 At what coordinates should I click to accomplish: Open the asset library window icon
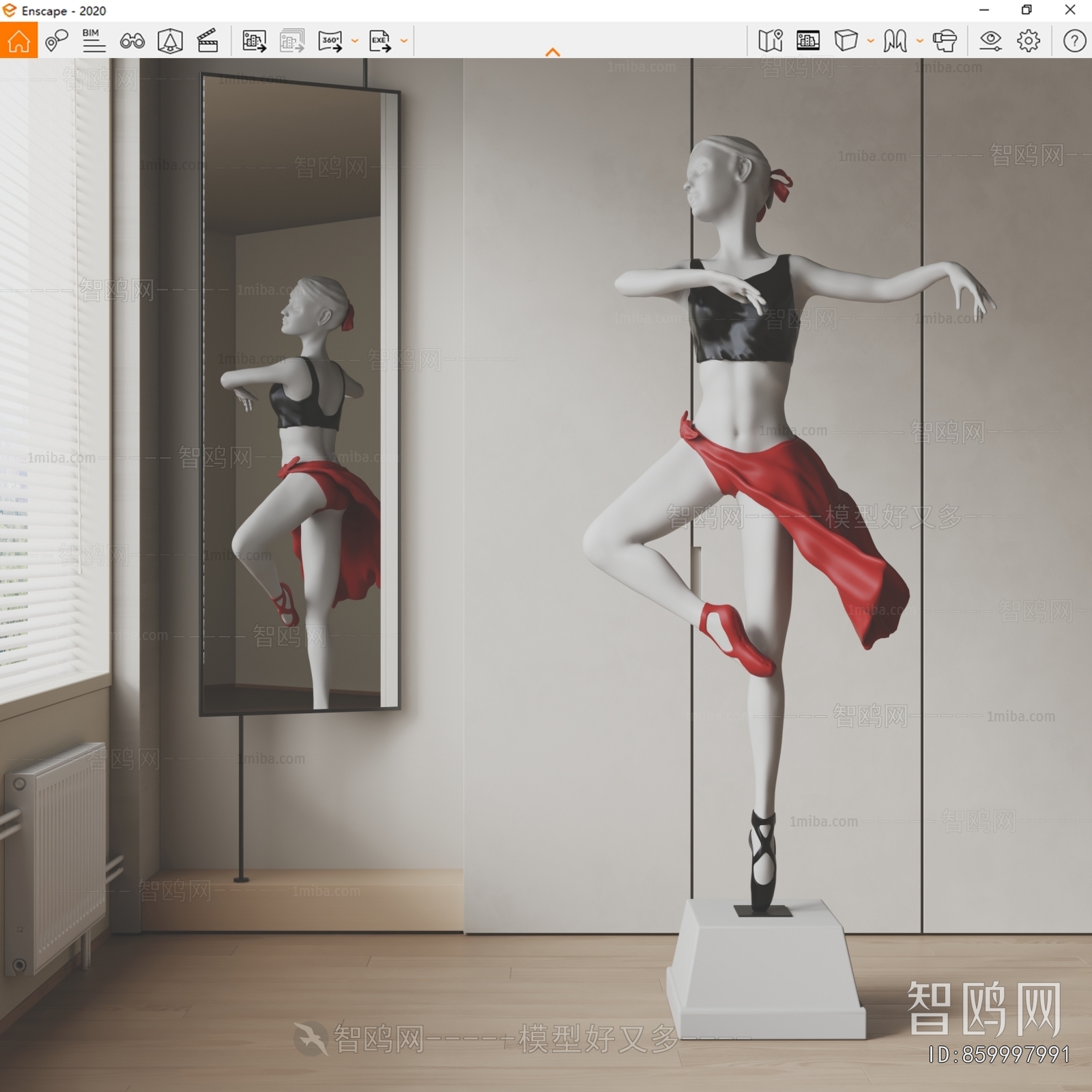808,41
